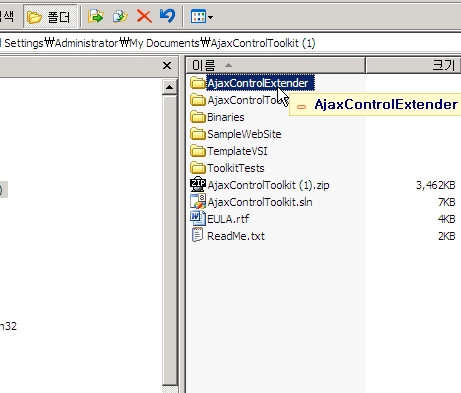Click the 7KB size value
The width and height of the screenshot is (461, 393).
[x=447, y=202]
